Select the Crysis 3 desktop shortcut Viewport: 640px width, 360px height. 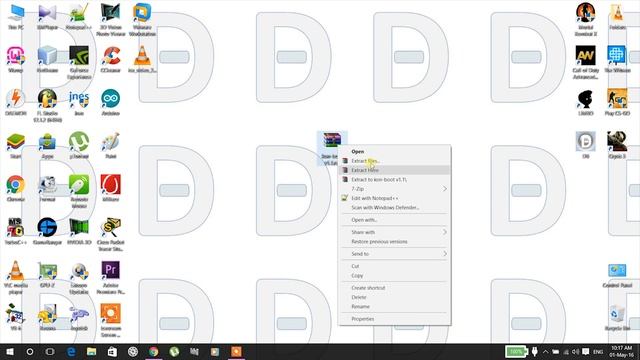point(617,146)
